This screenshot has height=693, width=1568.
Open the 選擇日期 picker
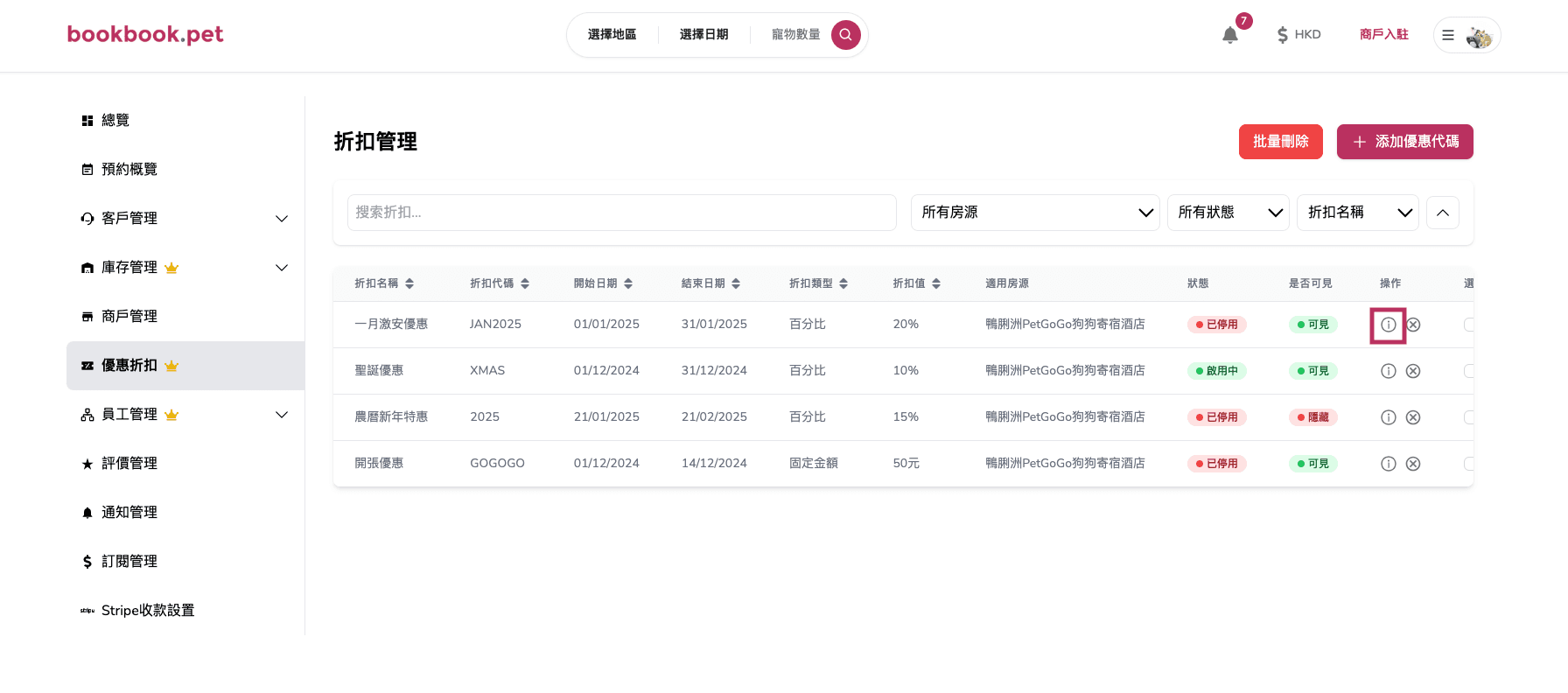704,35
